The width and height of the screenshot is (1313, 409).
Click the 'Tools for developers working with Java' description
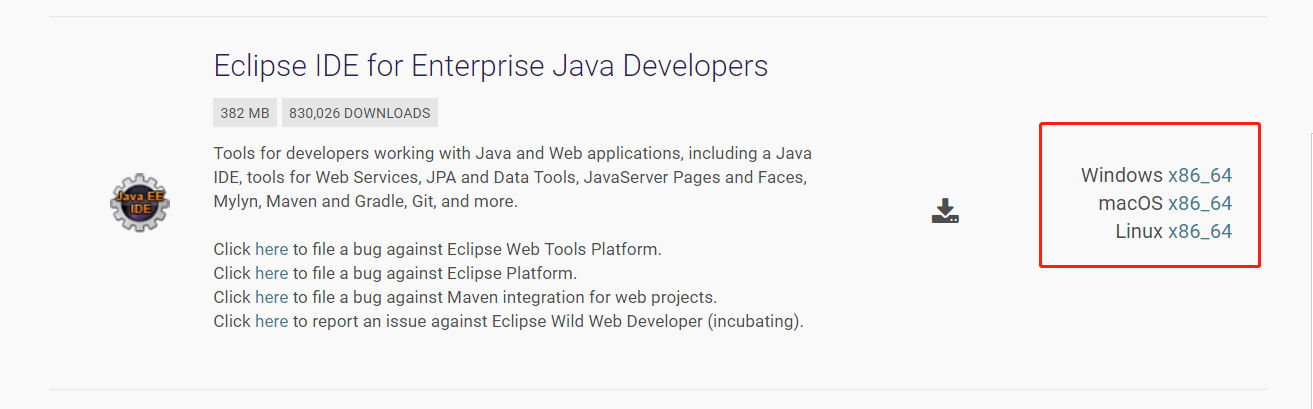(x=513, y=178)
